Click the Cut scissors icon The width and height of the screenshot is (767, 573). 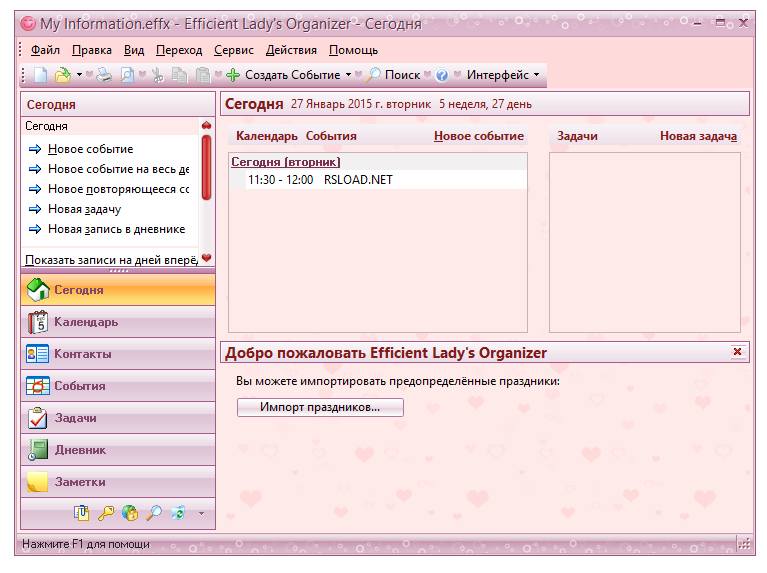158,75
